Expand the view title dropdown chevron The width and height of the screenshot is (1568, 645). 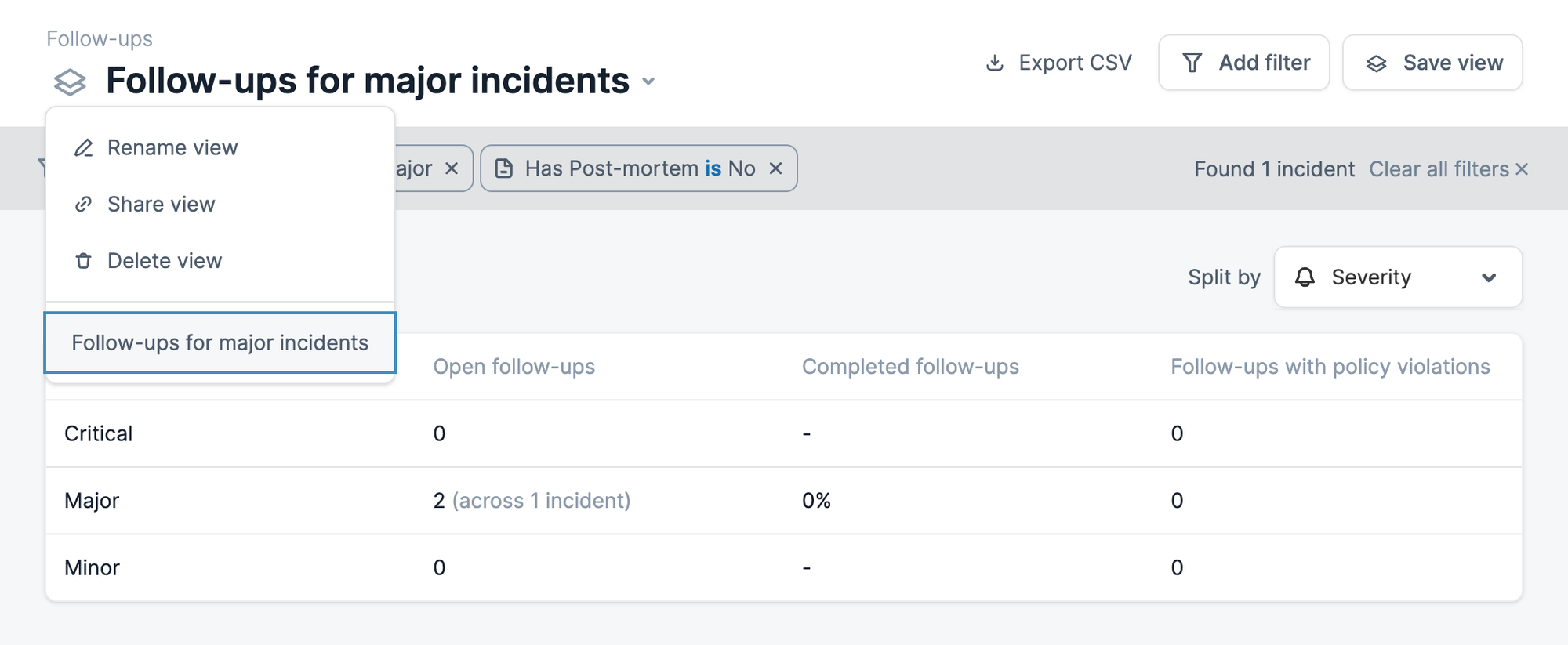pyautogui.click(x=648, y=82)
